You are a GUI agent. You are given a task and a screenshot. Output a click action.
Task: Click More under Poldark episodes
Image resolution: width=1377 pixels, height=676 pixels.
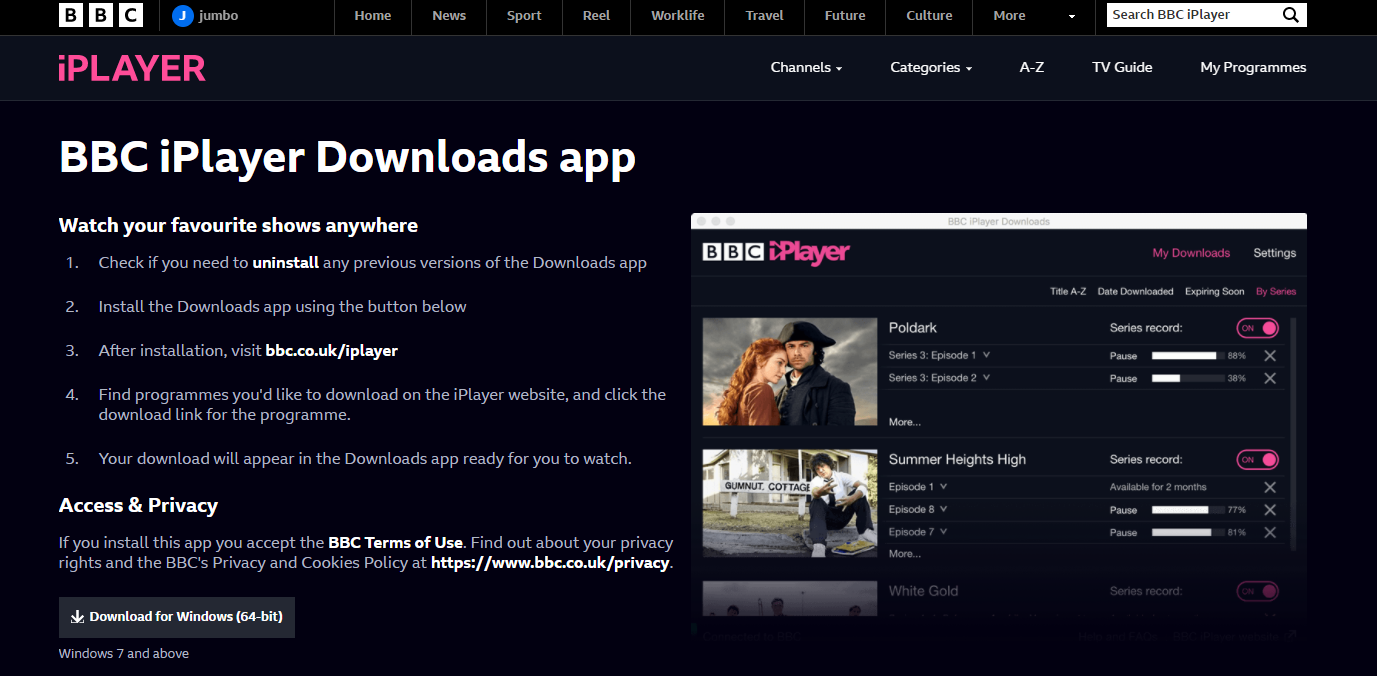tap(905, 422)
